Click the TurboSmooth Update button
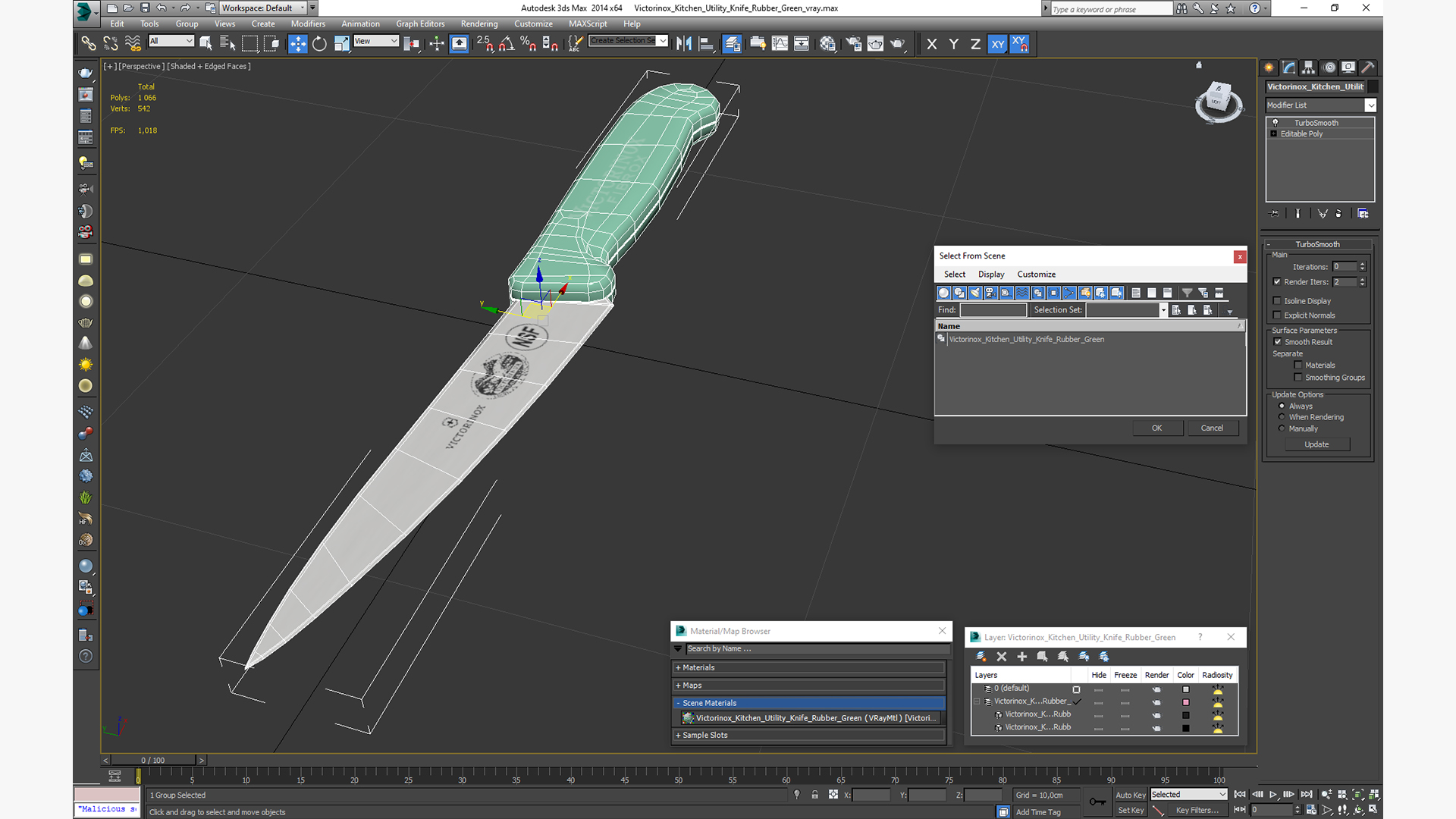1456x819 pixels. 1316,445
